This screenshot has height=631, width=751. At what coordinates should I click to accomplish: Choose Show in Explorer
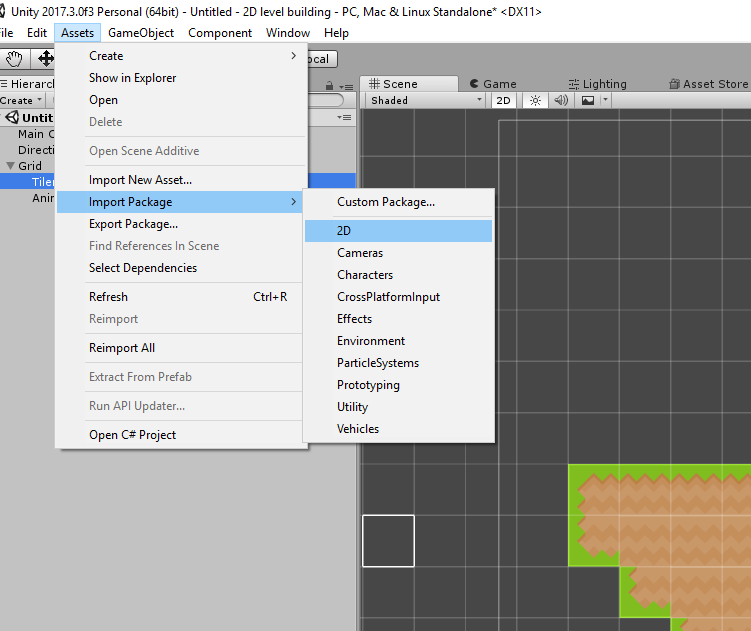click(x=181, y=78)
